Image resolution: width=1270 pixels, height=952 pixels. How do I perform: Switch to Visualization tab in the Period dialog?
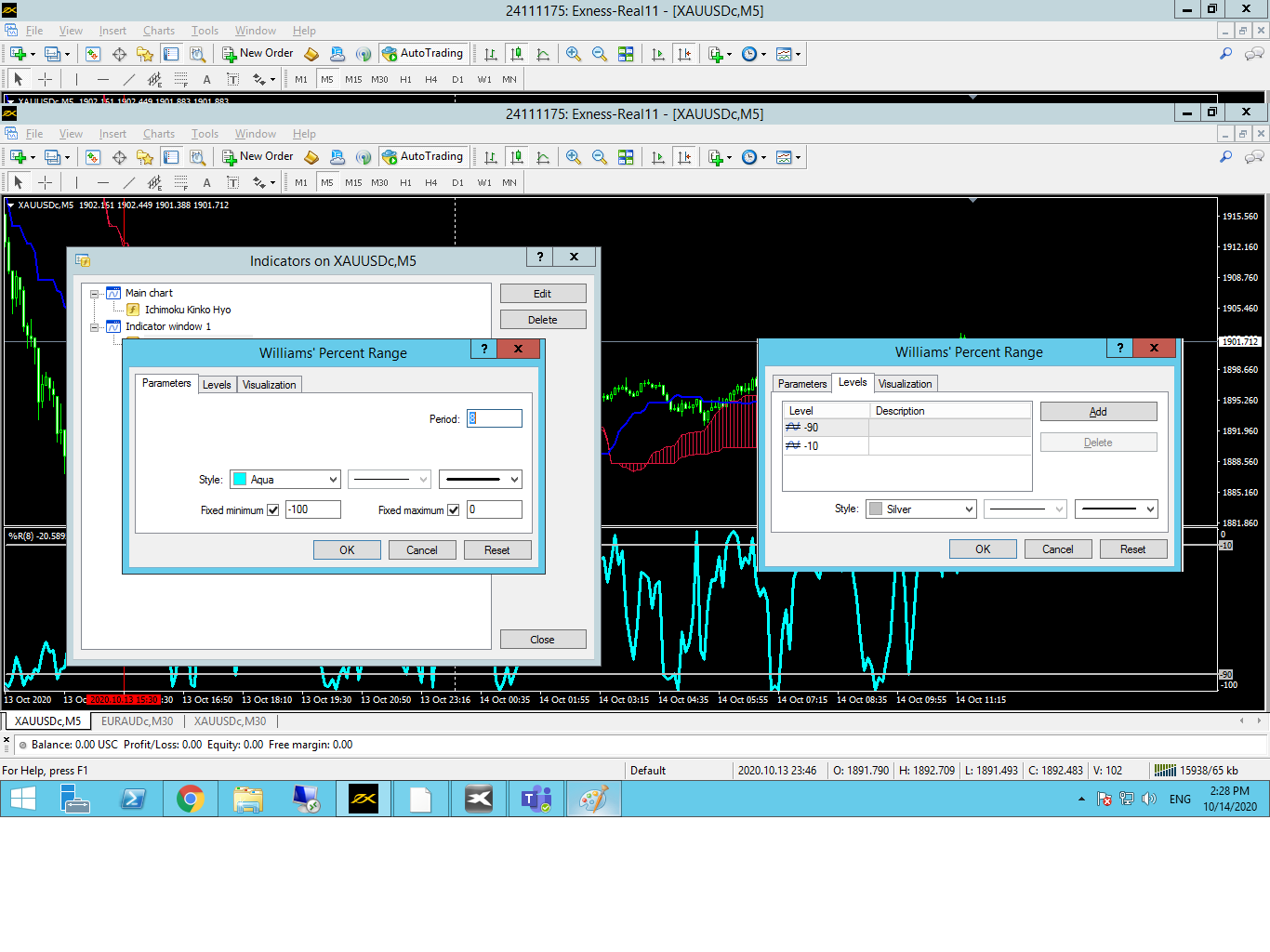[270, 385]
